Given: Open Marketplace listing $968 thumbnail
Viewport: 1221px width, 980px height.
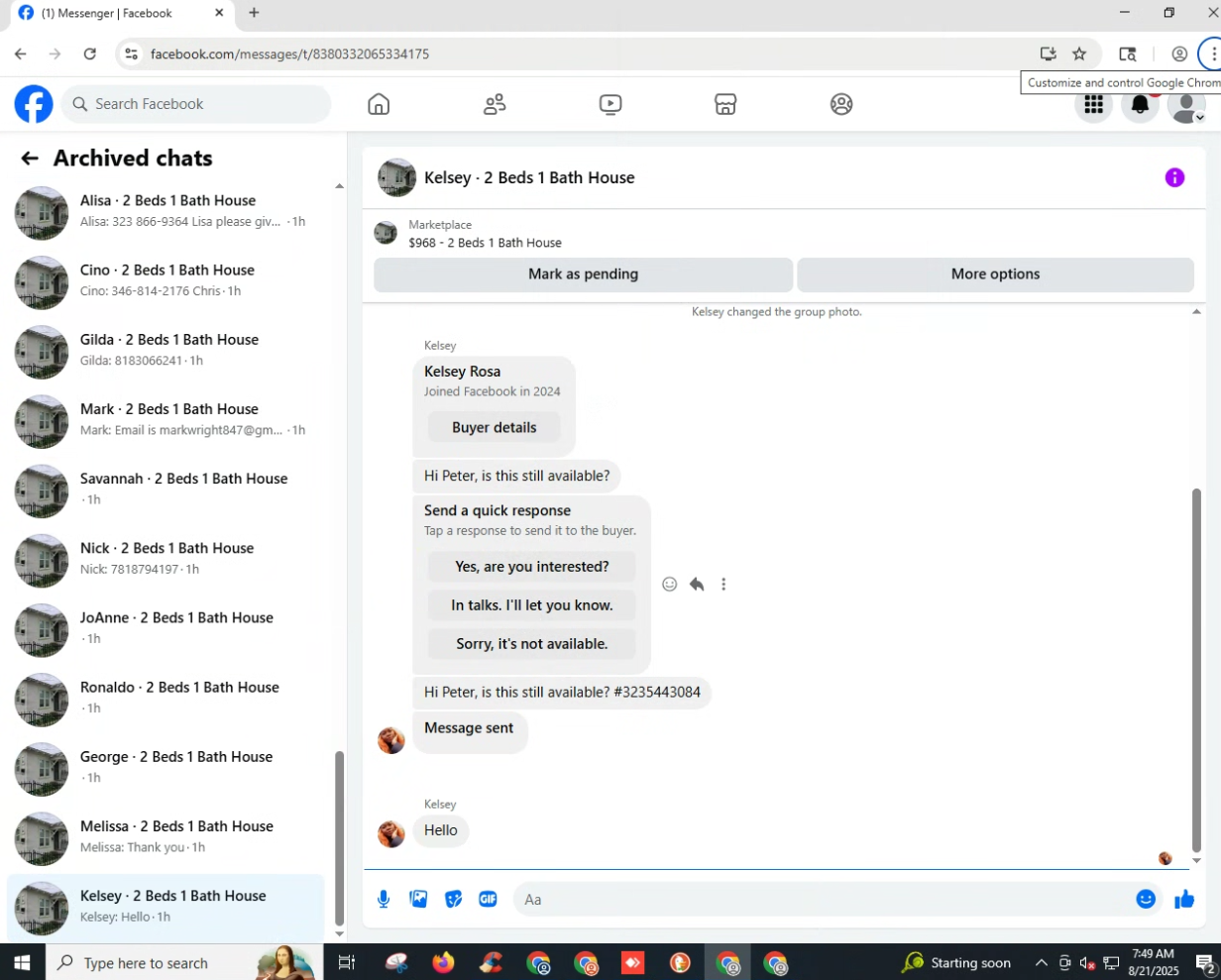Looking at the screenshot, I should tap(386, 234).
